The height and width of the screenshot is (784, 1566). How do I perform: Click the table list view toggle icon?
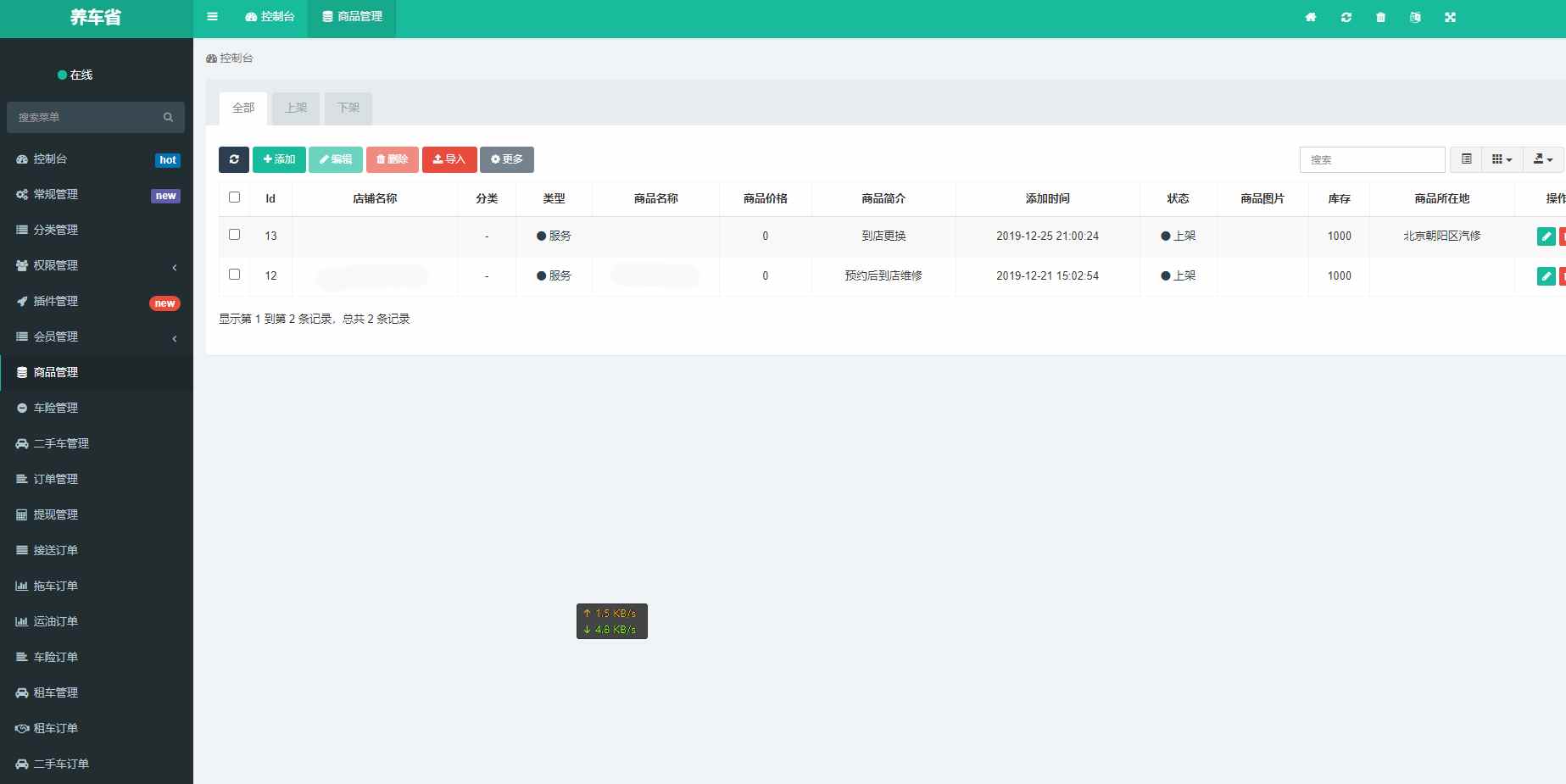tap(1466, 159)
